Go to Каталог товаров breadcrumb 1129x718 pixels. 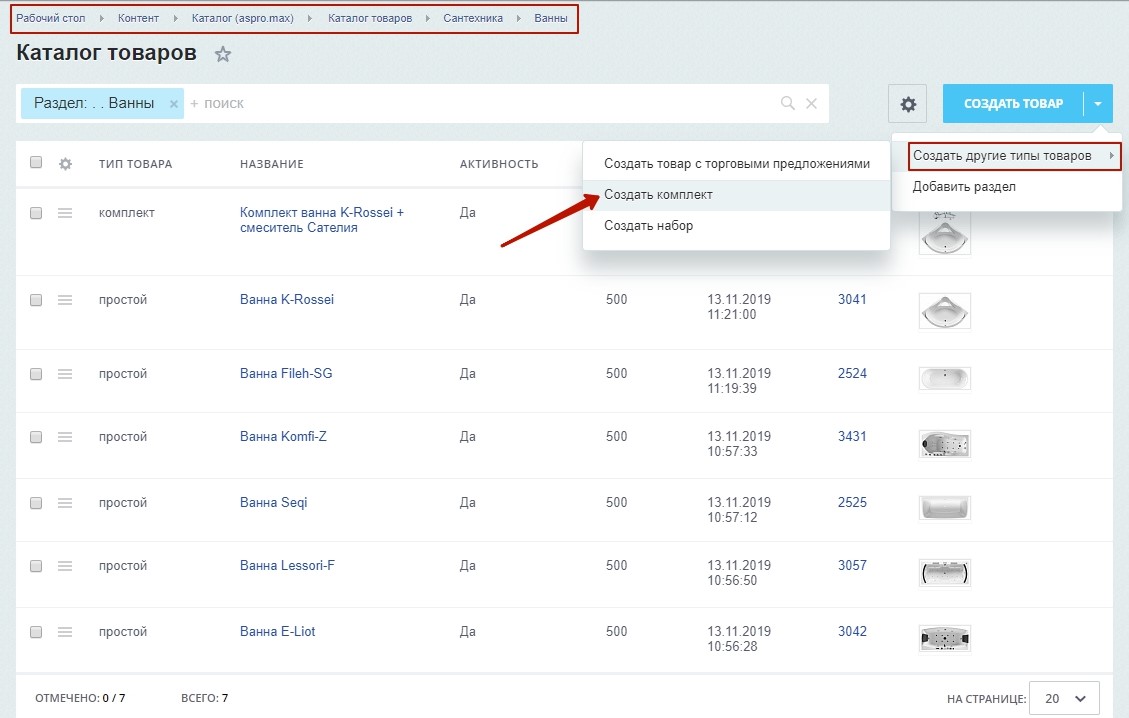pyautogui.click(x=370, y=18)
